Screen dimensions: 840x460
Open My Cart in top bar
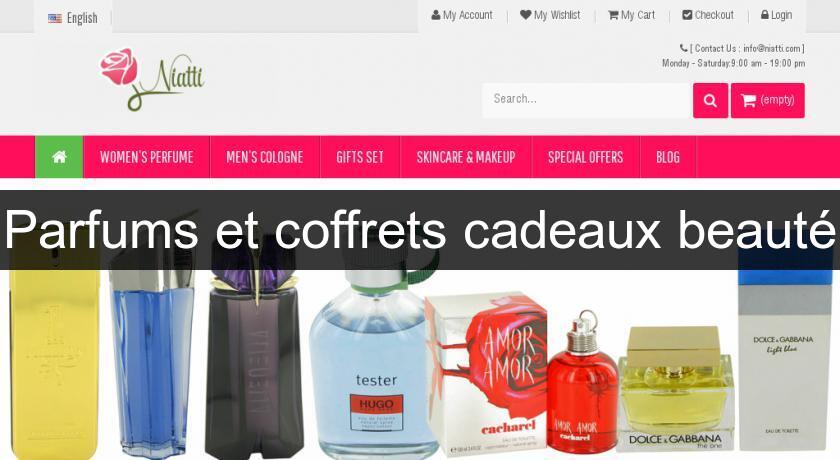[x=632, y=15]
